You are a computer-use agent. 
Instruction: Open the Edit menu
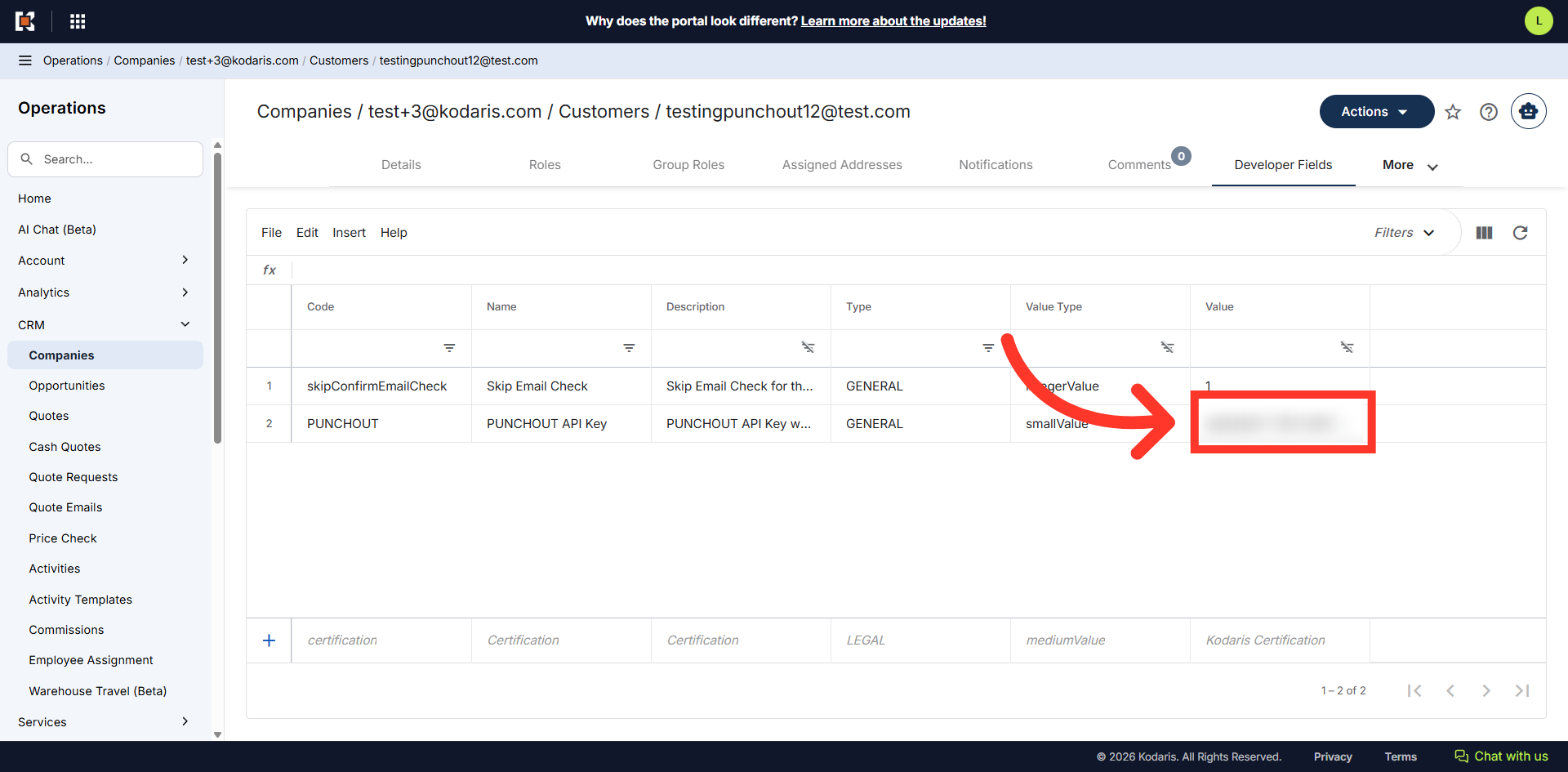click(x=307, y=233)
